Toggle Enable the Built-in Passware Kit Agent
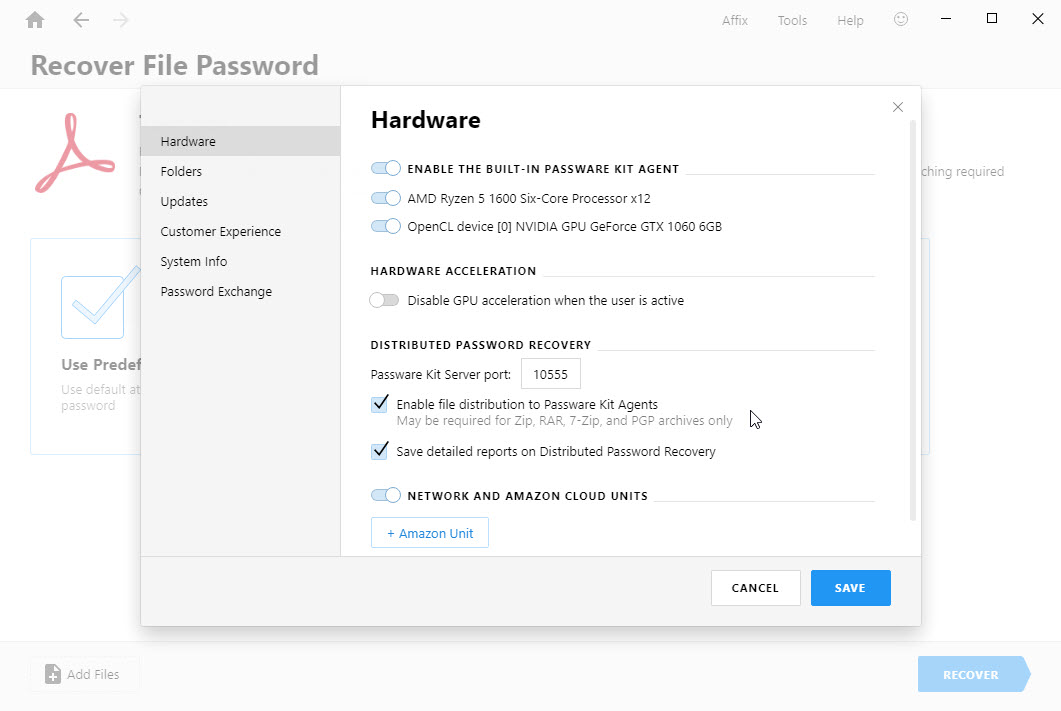The width and height of the screenshot is (1061, 711). coord(385,169)
